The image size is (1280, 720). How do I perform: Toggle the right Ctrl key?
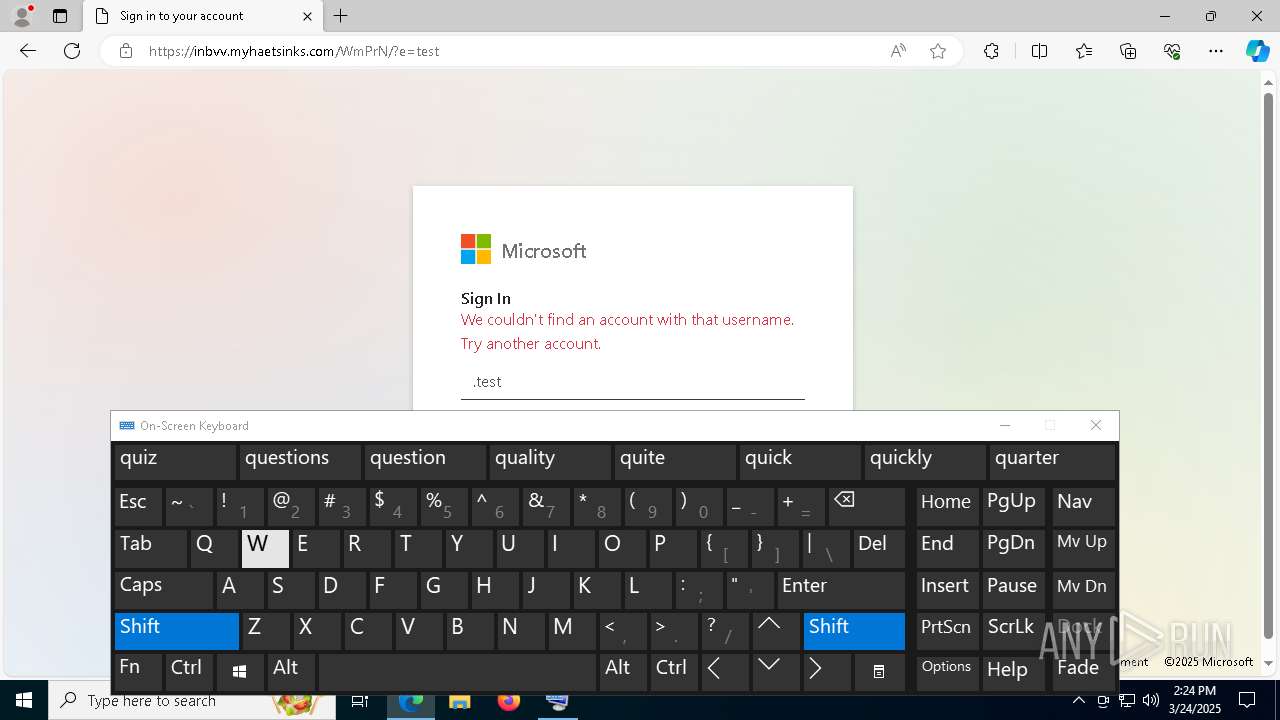coord(674,671)
